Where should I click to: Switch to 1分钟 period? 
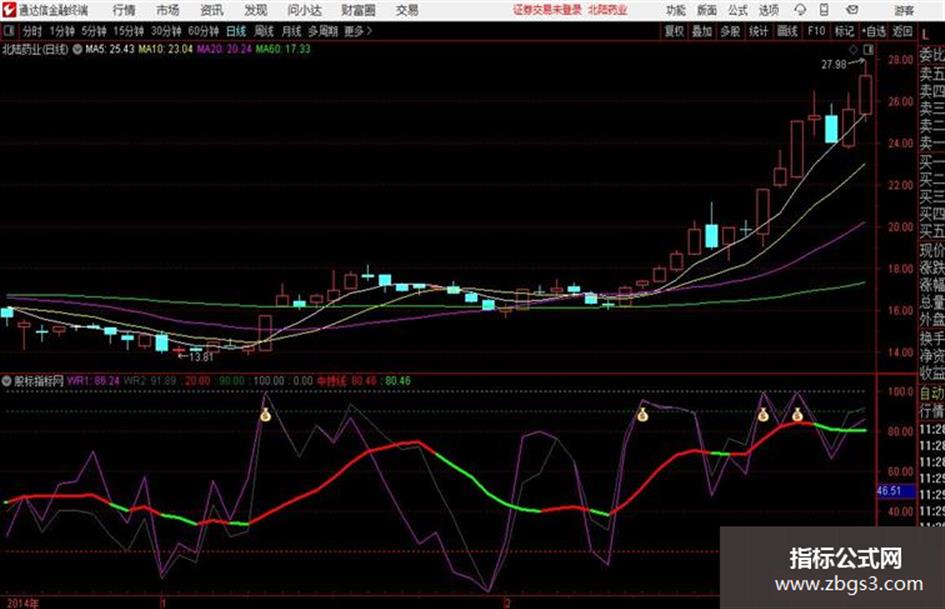[x=62, y=31]
